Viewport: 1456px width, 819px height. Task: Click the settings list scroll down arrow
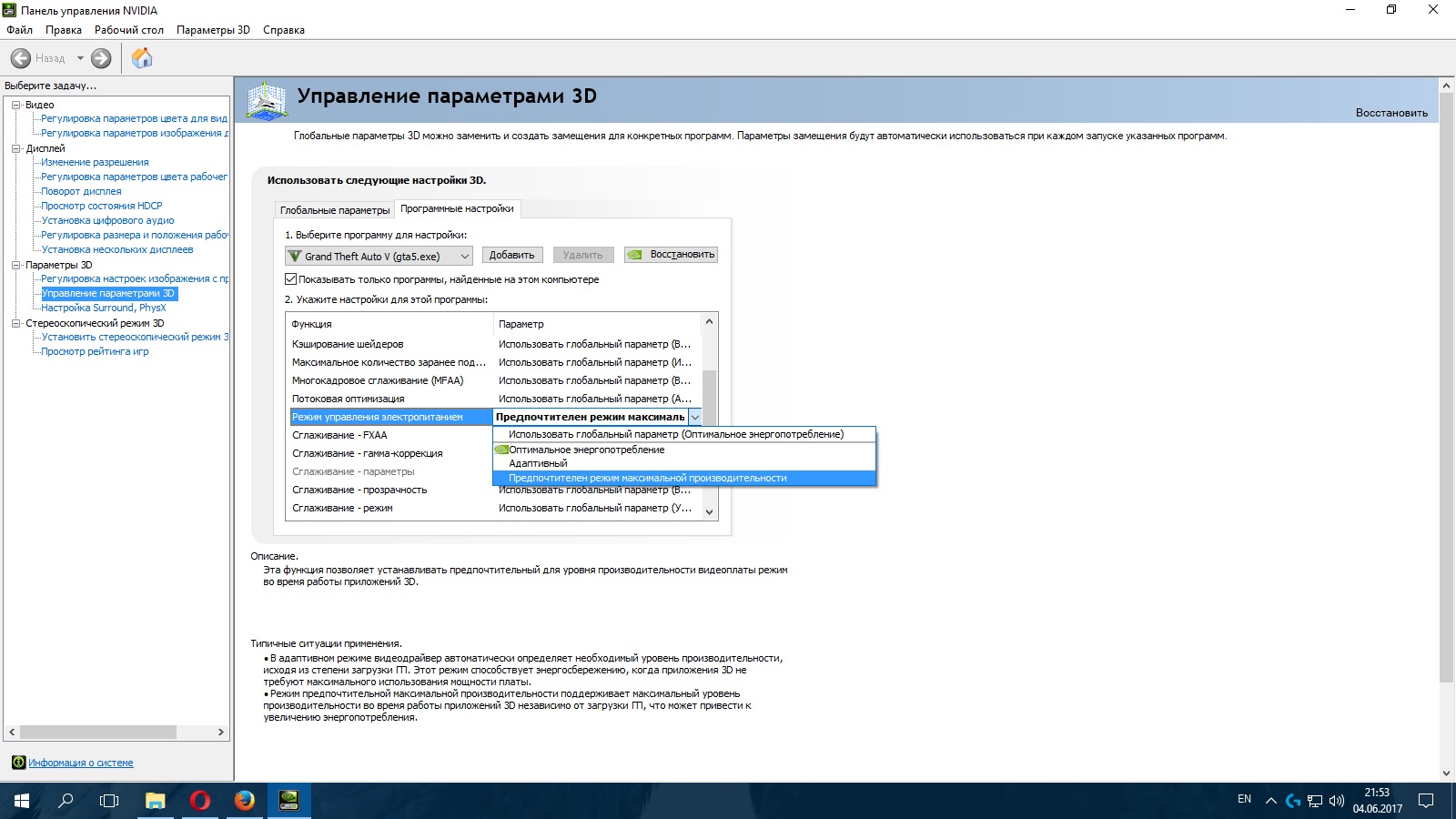click(x=710, y=511)
